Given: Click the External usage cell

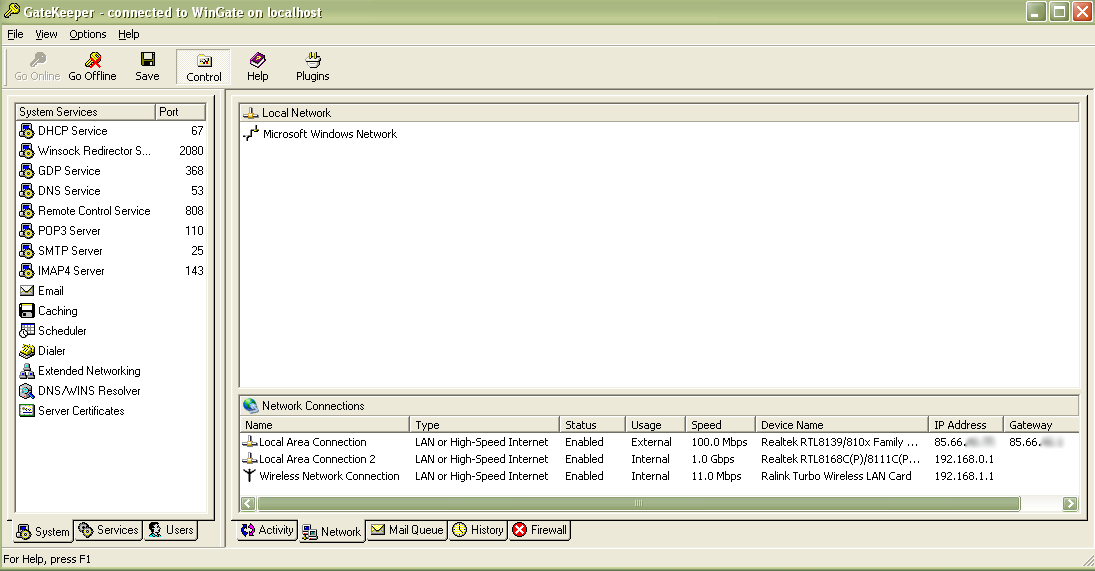Looking at the screenshot, I should pyautogui.click(x=651, y=443).
